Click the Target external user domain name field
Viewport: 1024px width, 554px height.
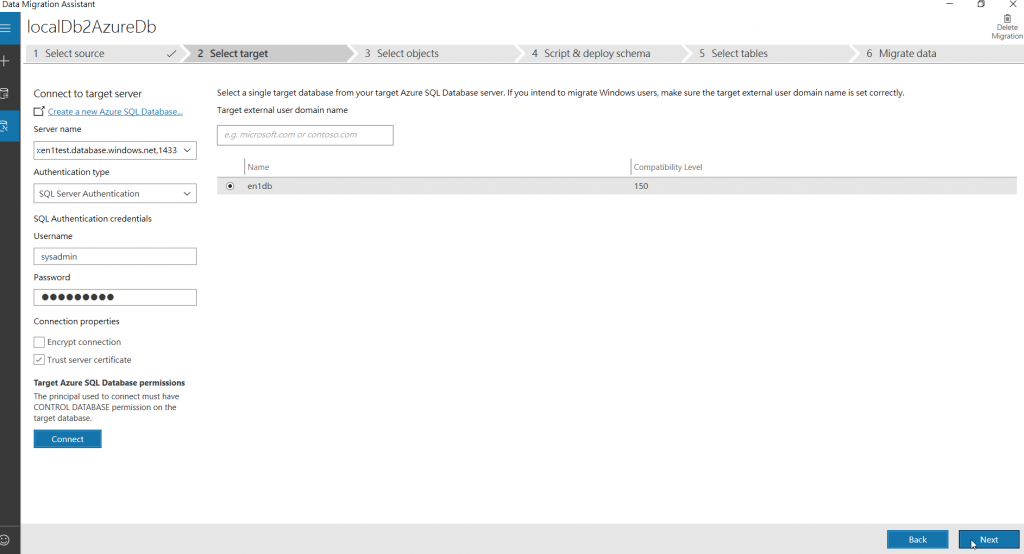[305, 135]
